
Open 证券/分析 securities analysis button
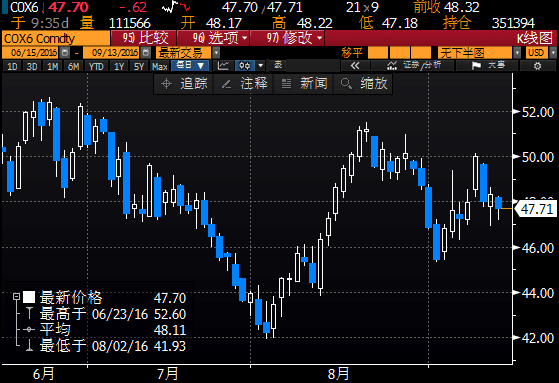pos(413,66)
